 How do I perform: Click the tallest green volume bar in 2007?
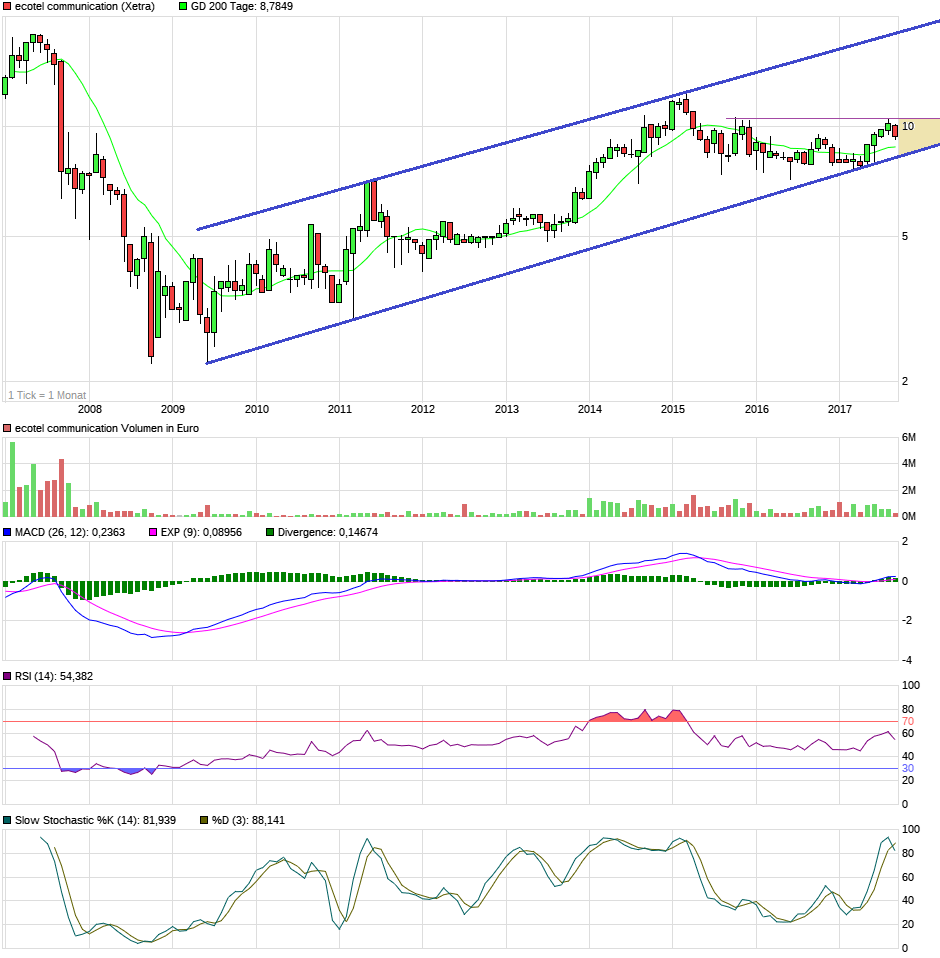pos(12,480)
